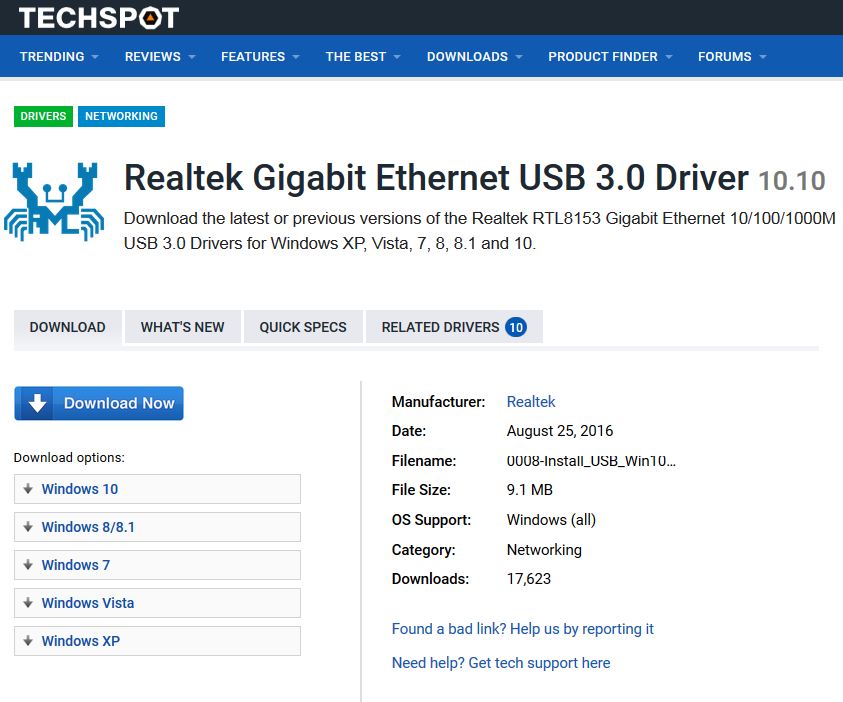Open the Downloads navigation menu

pyautogui.click(x=474, y=57)
